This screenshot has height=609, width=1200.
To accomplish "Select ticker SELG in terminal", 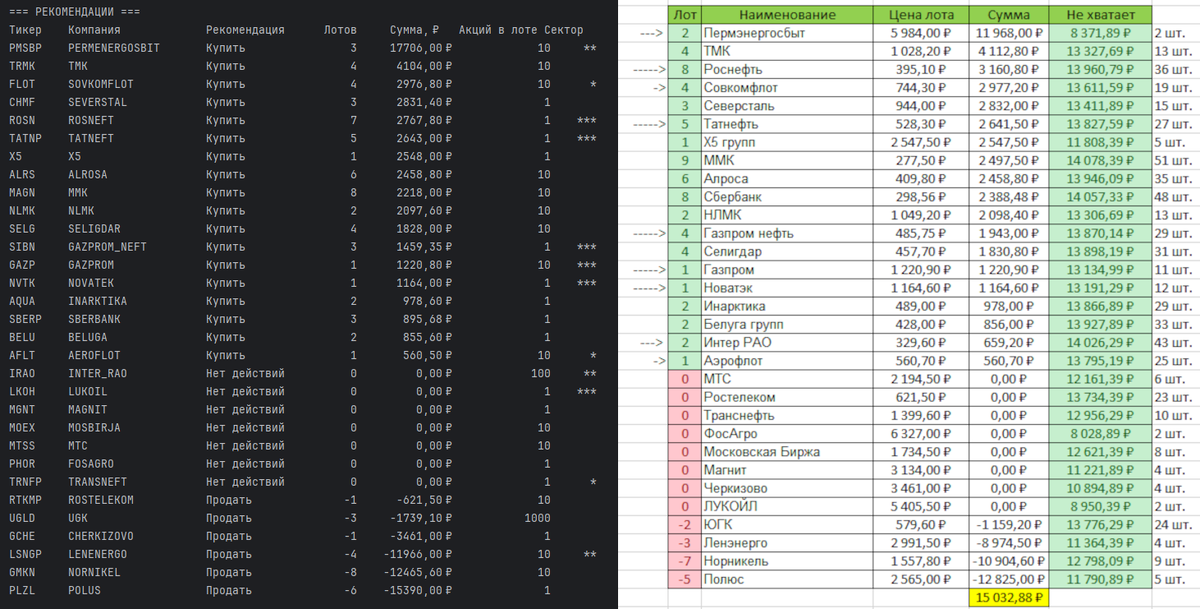I will click(x=22, y=229).
